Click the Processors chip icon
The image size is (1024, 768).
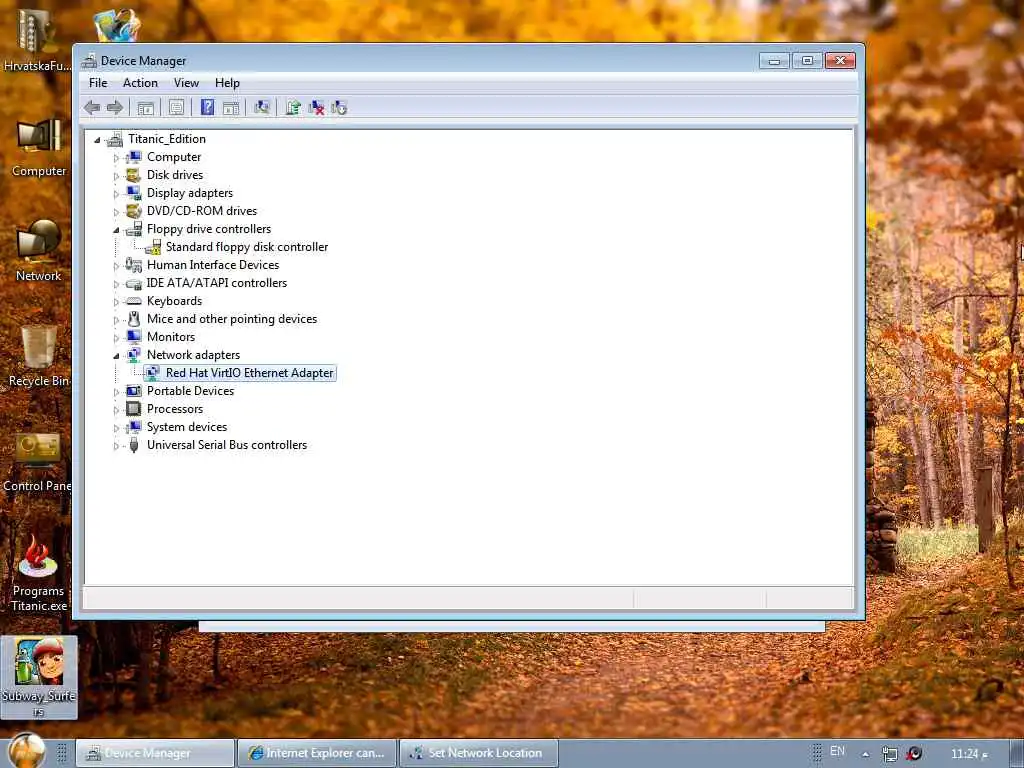click(134, 409)
